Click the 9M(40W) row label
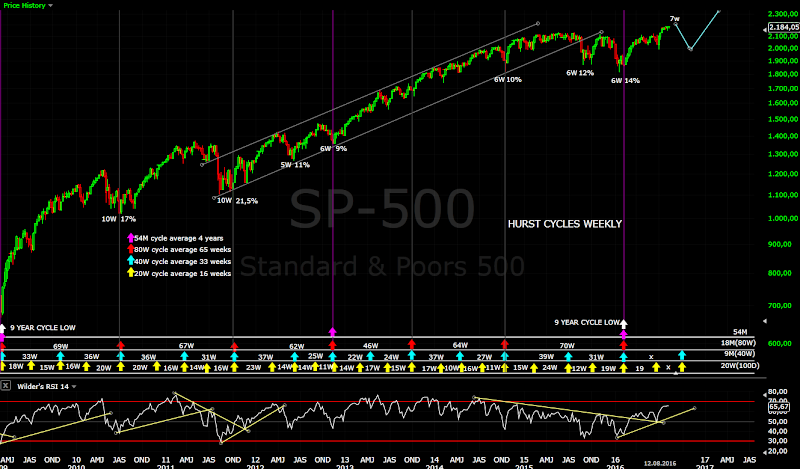800x469 pixels. 739,354
